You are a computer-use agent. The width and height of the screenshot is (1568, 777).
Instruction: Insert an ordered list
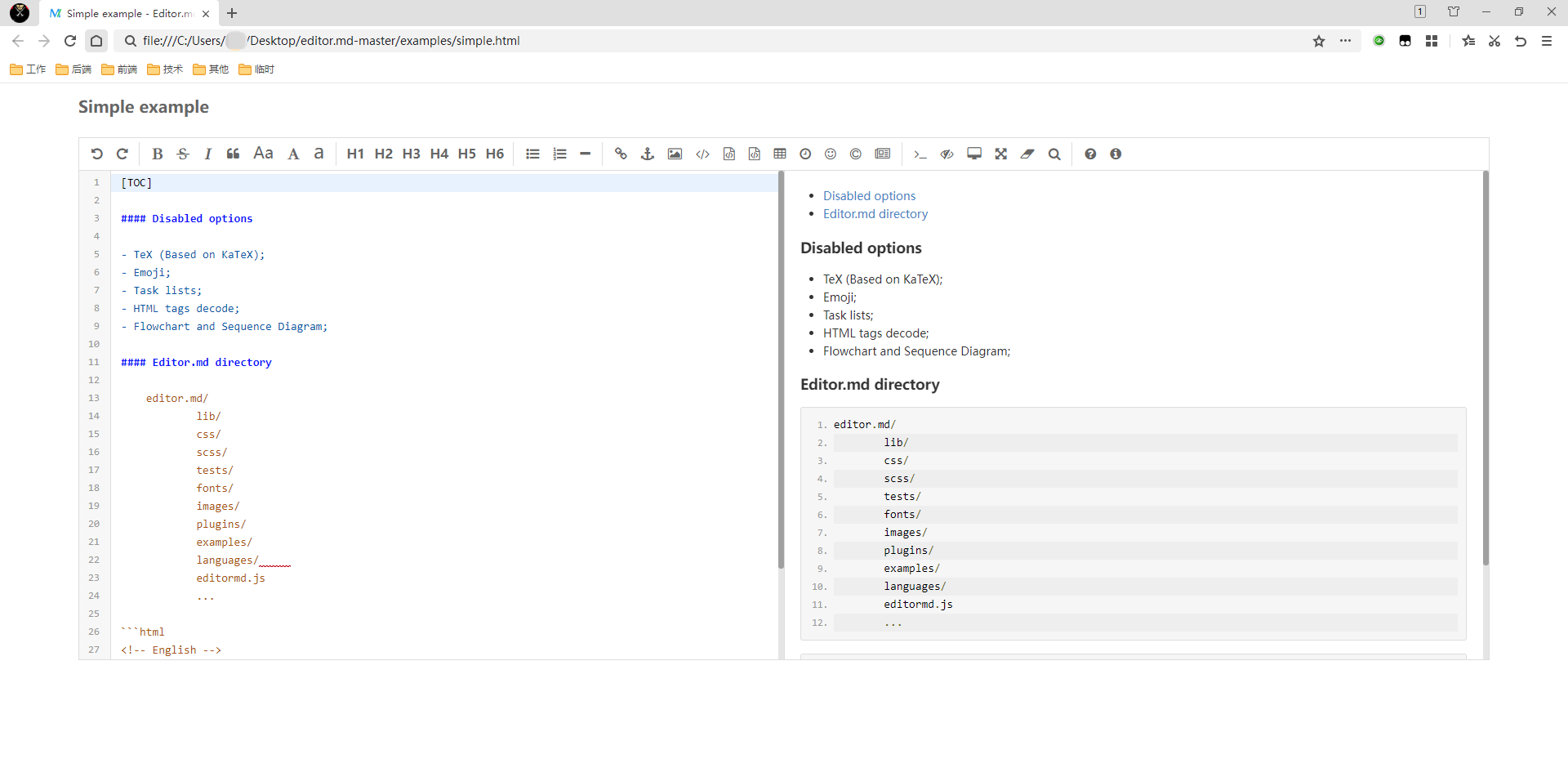pos(559,154)
